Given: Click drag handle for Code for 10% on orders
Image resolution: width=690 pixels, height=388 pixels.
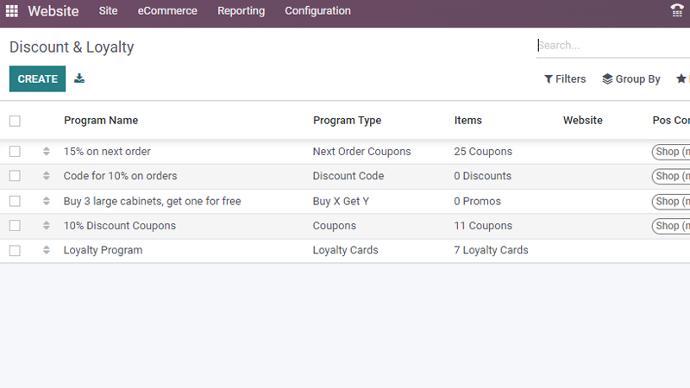Looking at the screenshot, I should (46, 176).
